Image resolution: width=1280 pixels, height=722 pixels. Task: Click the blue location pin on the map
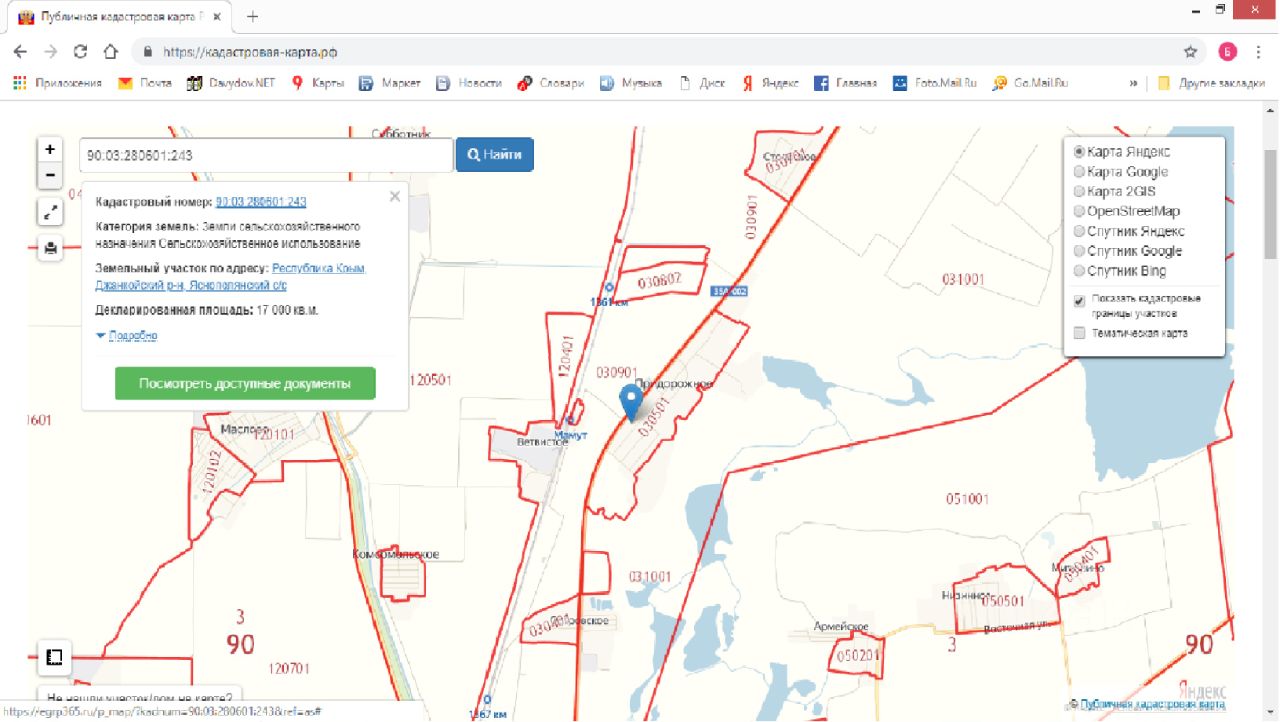(631, 402)
